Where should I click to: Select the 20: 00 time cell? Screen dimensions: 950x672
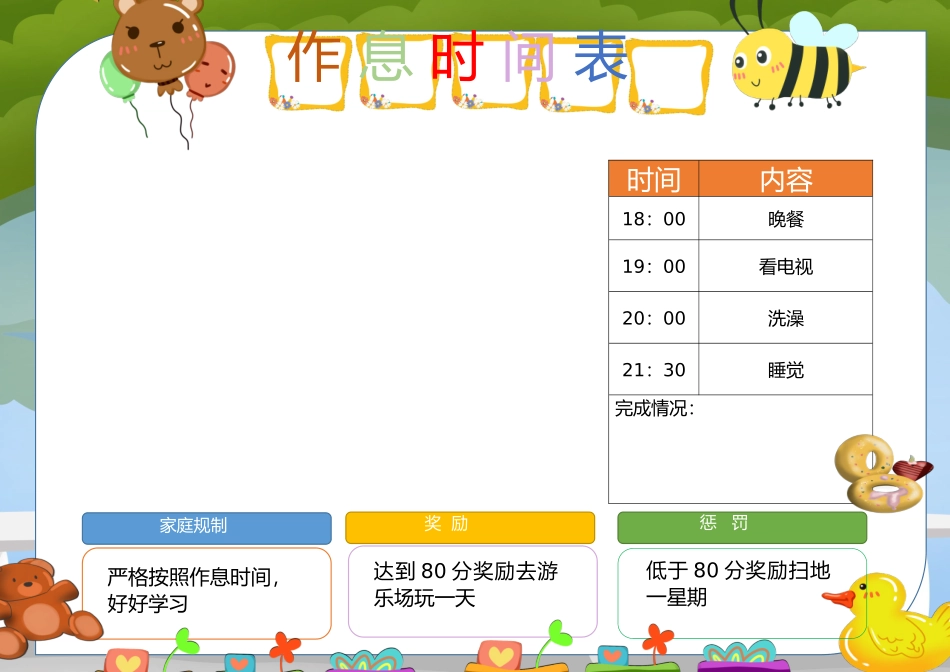654,318
